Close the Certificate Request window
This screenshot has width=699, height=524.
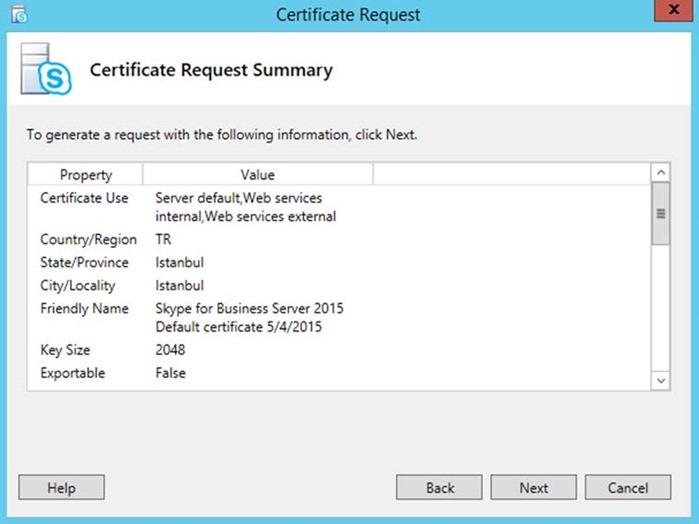point(673,10)
